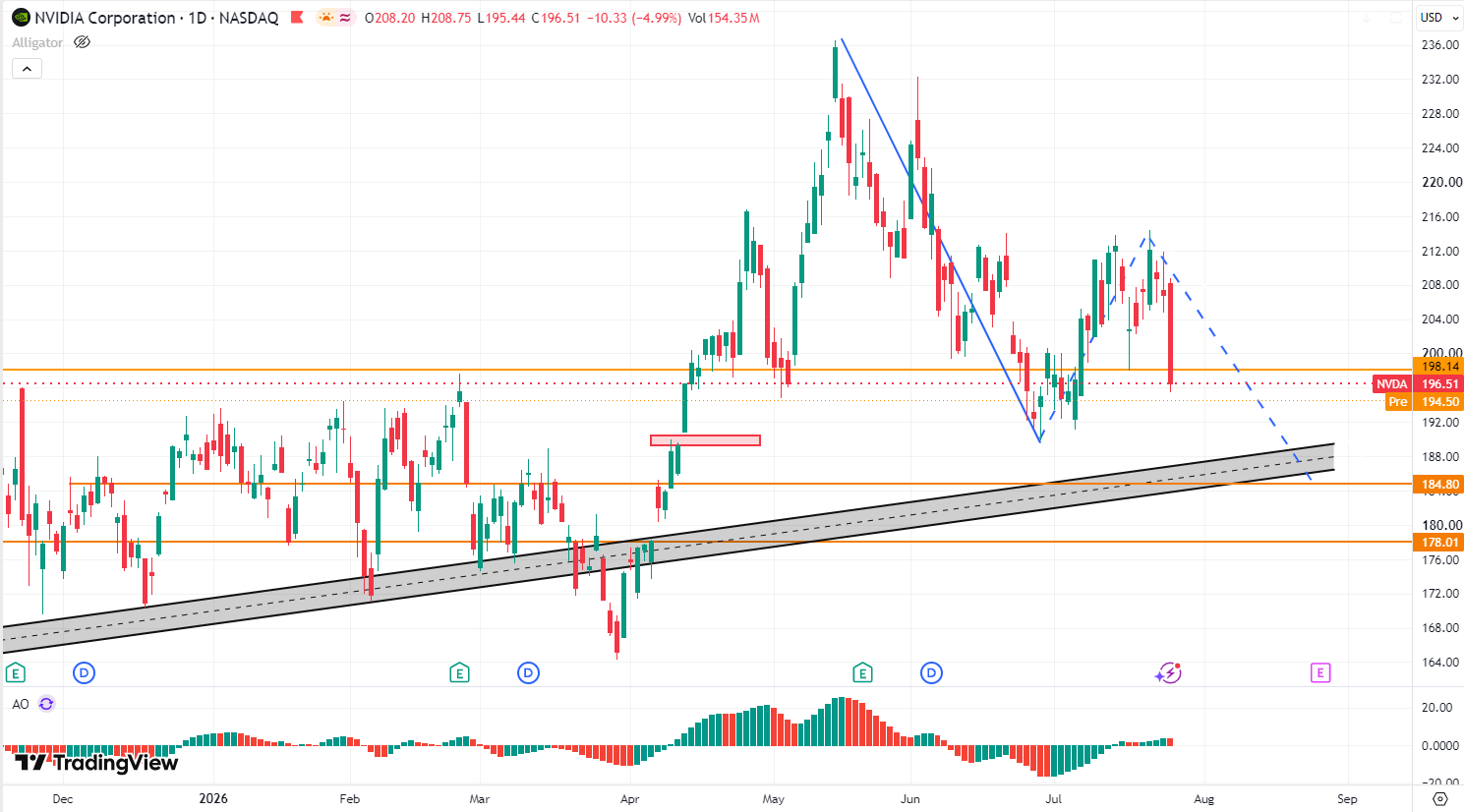1464x812 pixels.
Task: Select the AO indicator label
Action: pos(21,704)
